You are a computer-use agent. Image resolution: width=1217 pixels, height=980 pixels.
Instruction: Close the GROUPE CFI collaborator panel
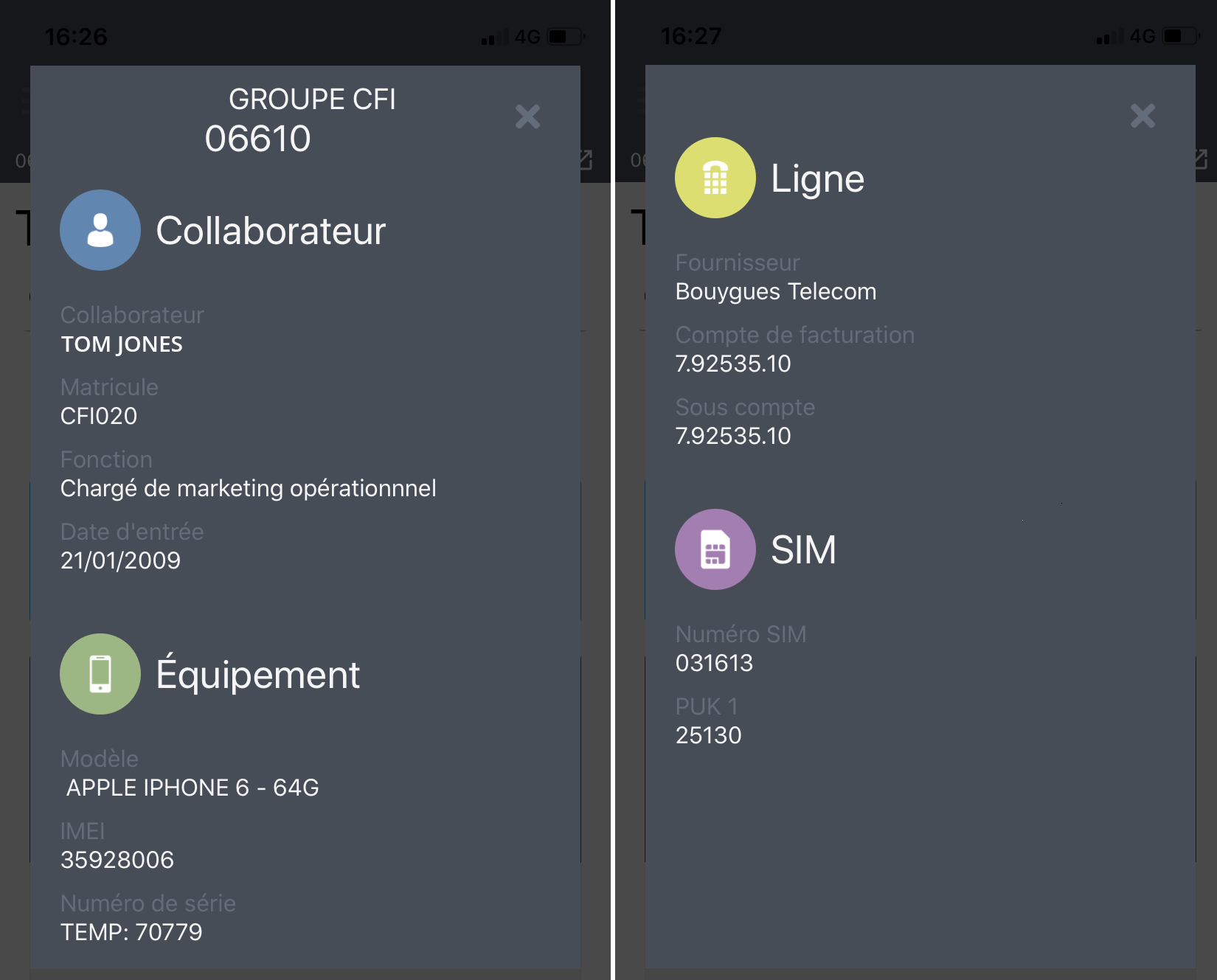tap(527, 117)
